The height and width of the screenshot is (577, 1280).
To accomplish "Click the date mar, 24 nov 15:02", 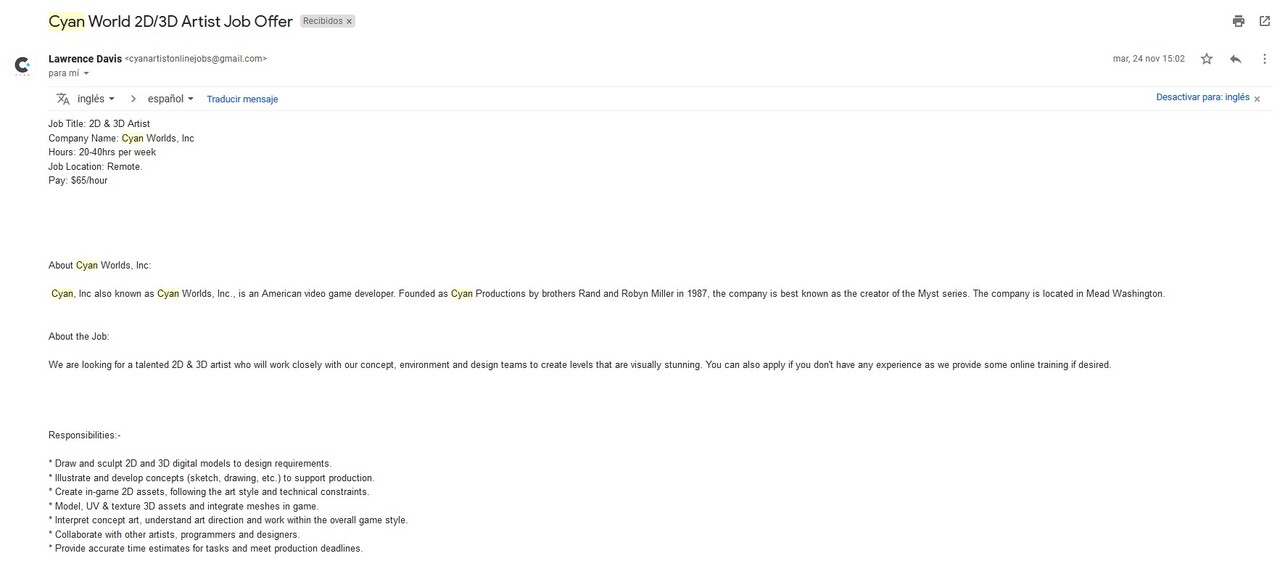I will click(x=1149, y=59).
